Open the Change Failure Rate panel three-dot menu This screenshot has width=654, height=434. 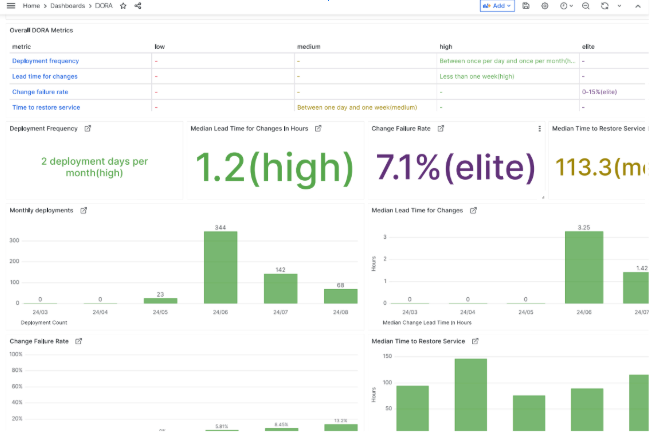tap(539, 128)
